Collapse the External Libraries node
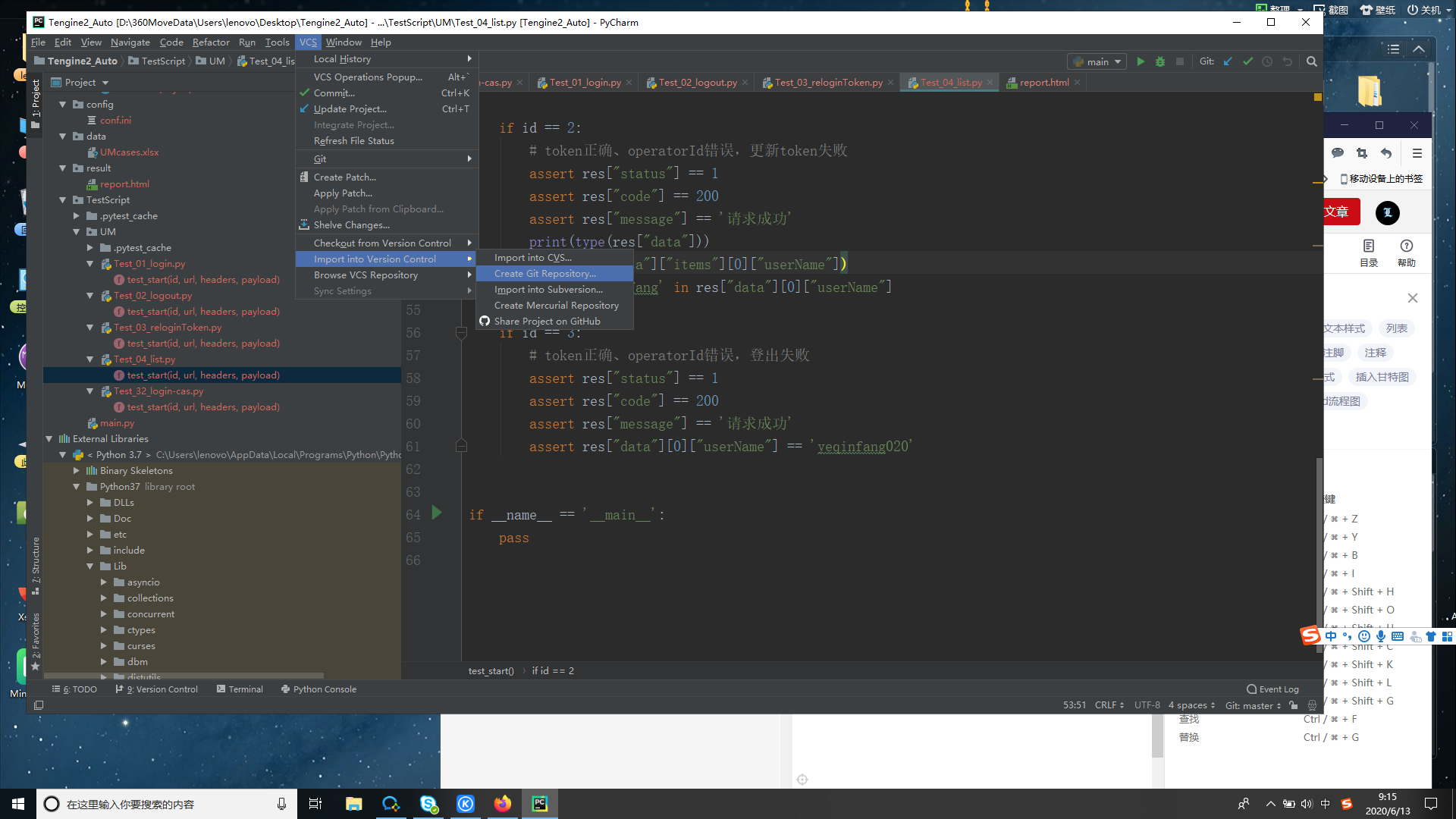The width and height of the screenshot is (1456, 819). click(49, 439)
